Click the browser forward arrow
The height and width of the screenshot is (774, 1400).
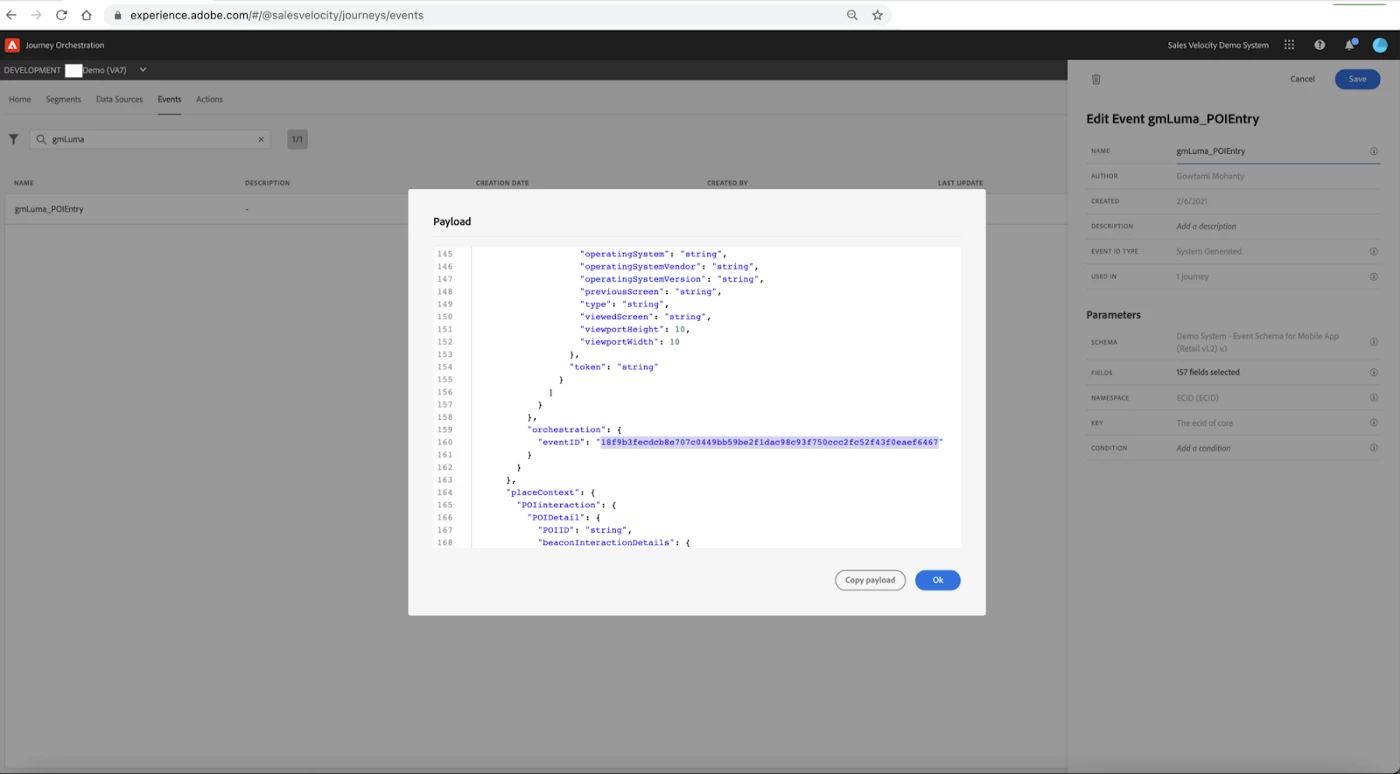(x=37, y=15)
